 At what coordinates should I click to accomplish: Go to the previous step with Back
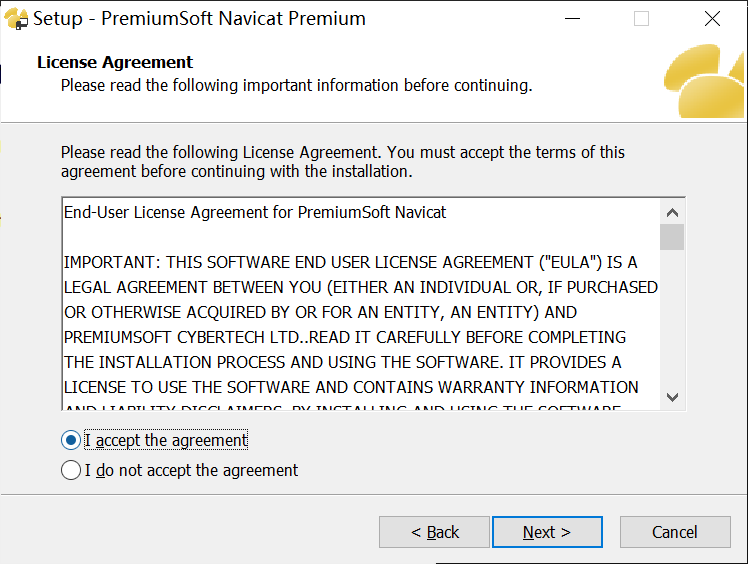coord(434,532)
